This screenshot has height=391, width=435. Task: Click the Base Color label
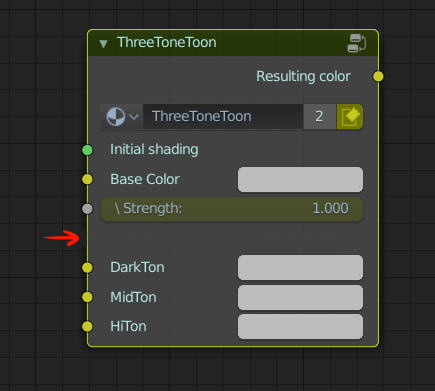coord(145,179)
